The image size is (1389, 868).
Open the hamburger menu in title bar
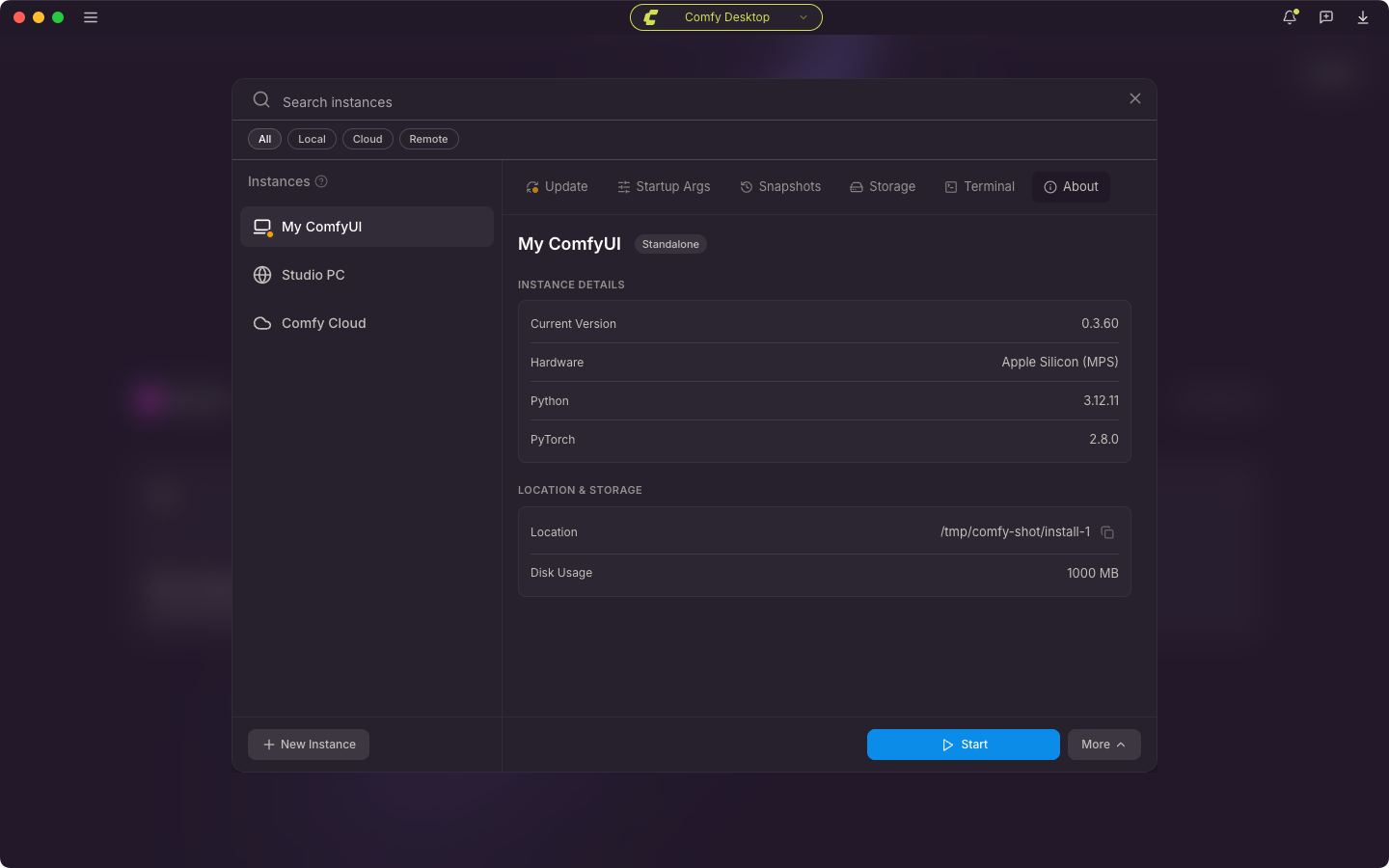pos(91,17)
